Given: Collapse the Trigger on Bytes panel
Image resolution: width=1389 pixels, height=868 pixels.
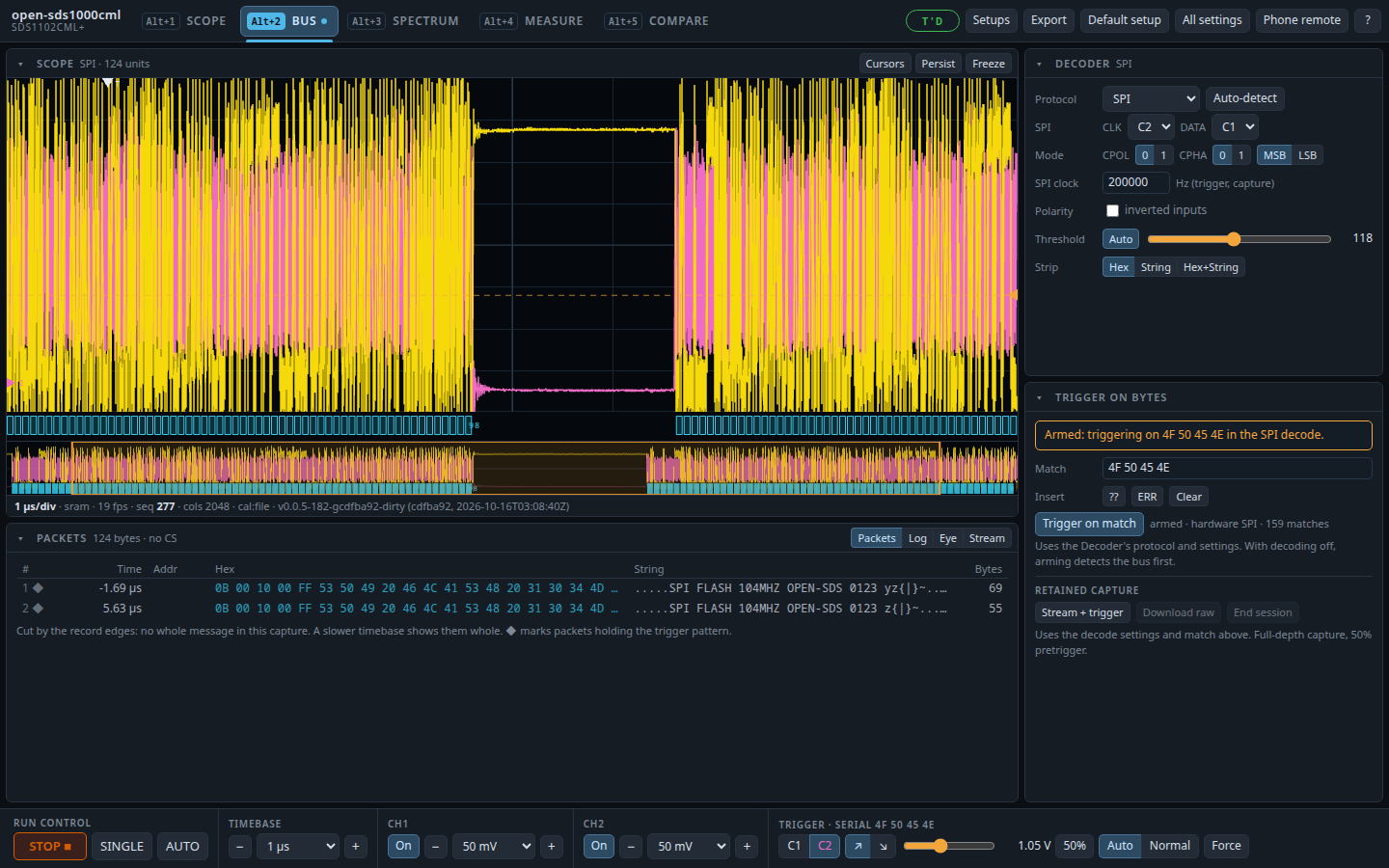Looking at the screenshot, I should [x=1039, y=397].
